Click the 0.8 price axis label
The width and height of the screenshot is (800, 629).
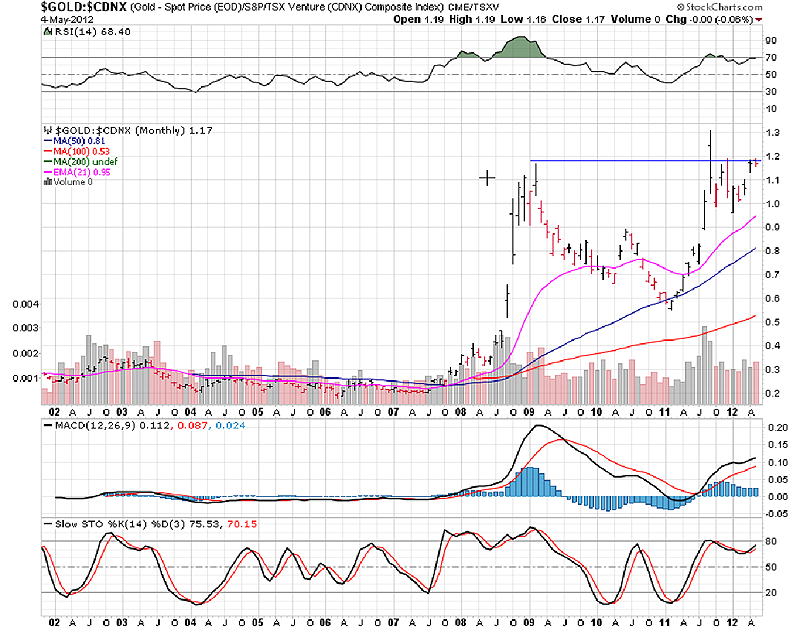pyautogui.click(x=772, y=251)
